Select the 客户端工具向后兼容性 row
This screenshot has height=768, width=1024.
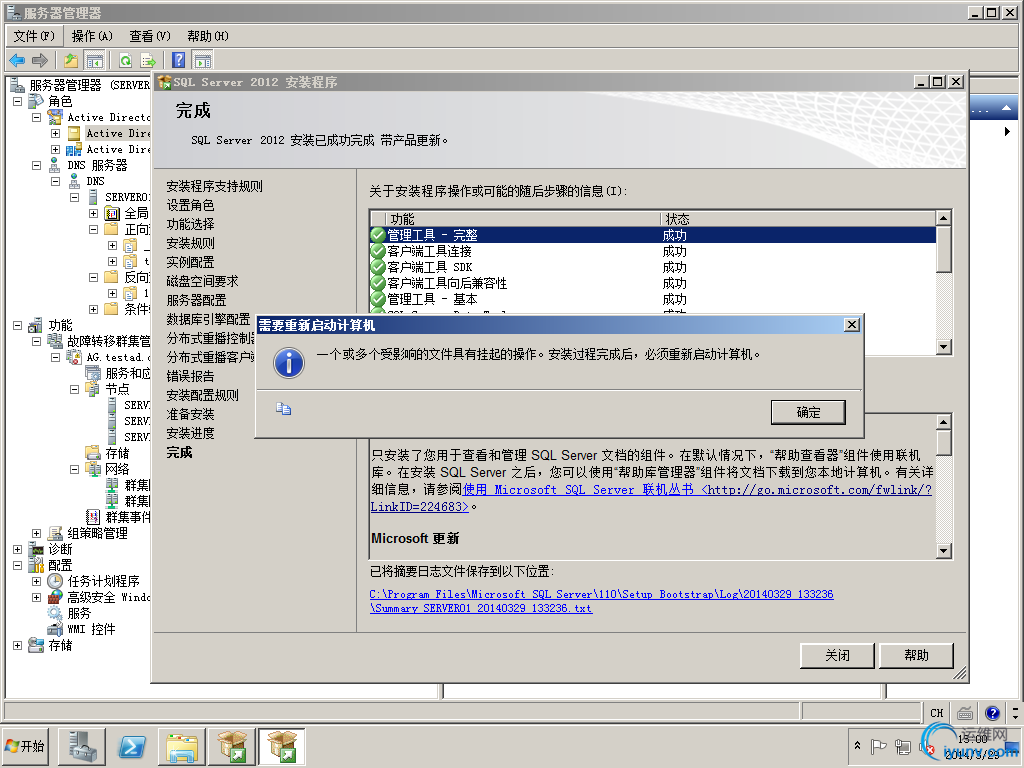(652, 283)
